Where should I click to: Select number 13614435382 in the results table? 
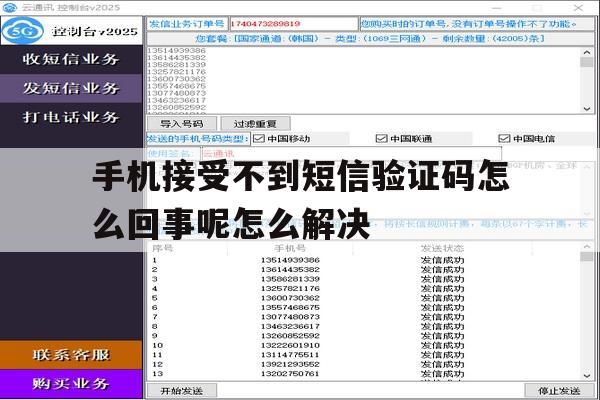point(290,269)
